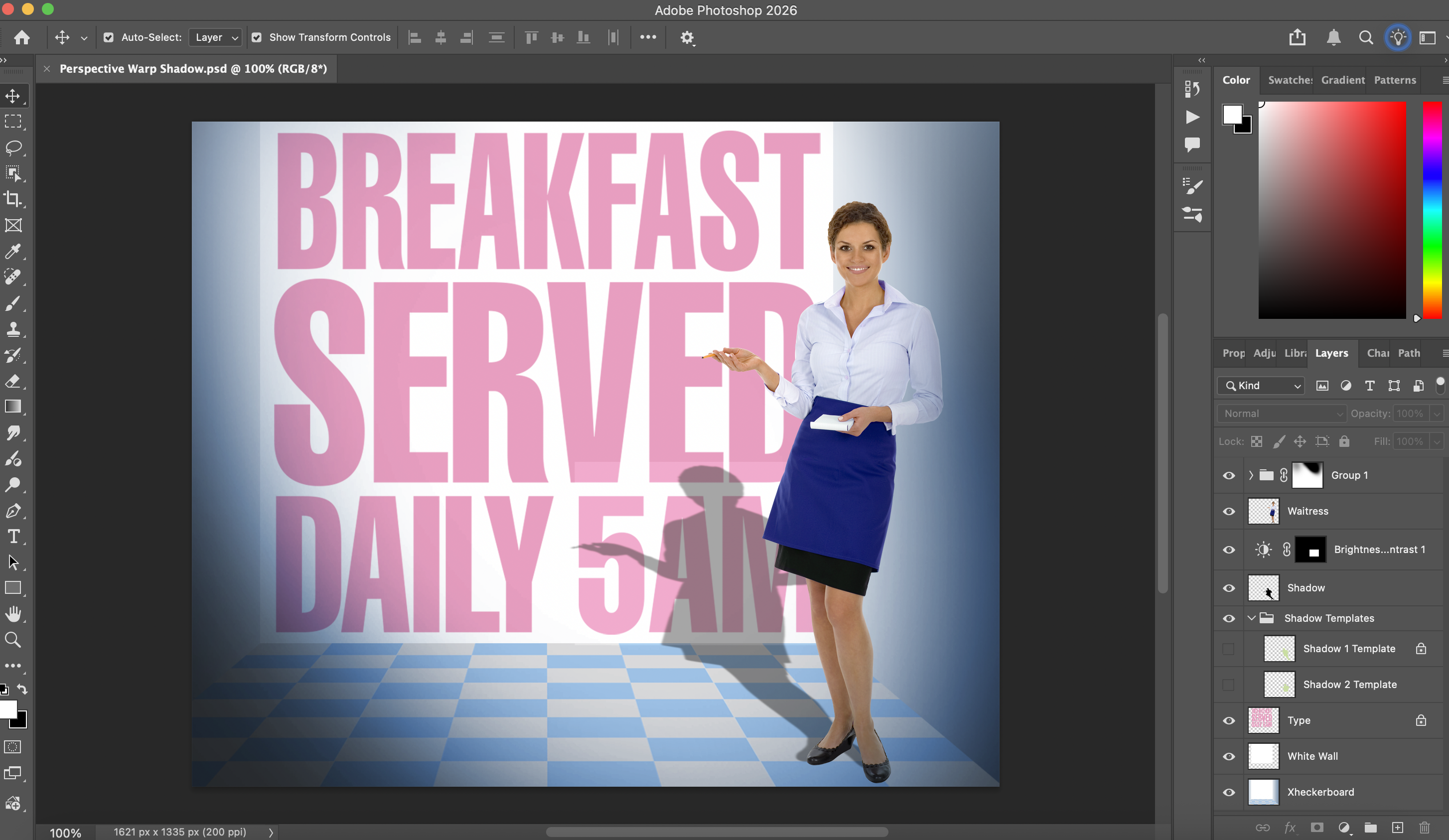Switch to the Swatches tab
Screen dimensions: 1449x840
coord(1290,80)
